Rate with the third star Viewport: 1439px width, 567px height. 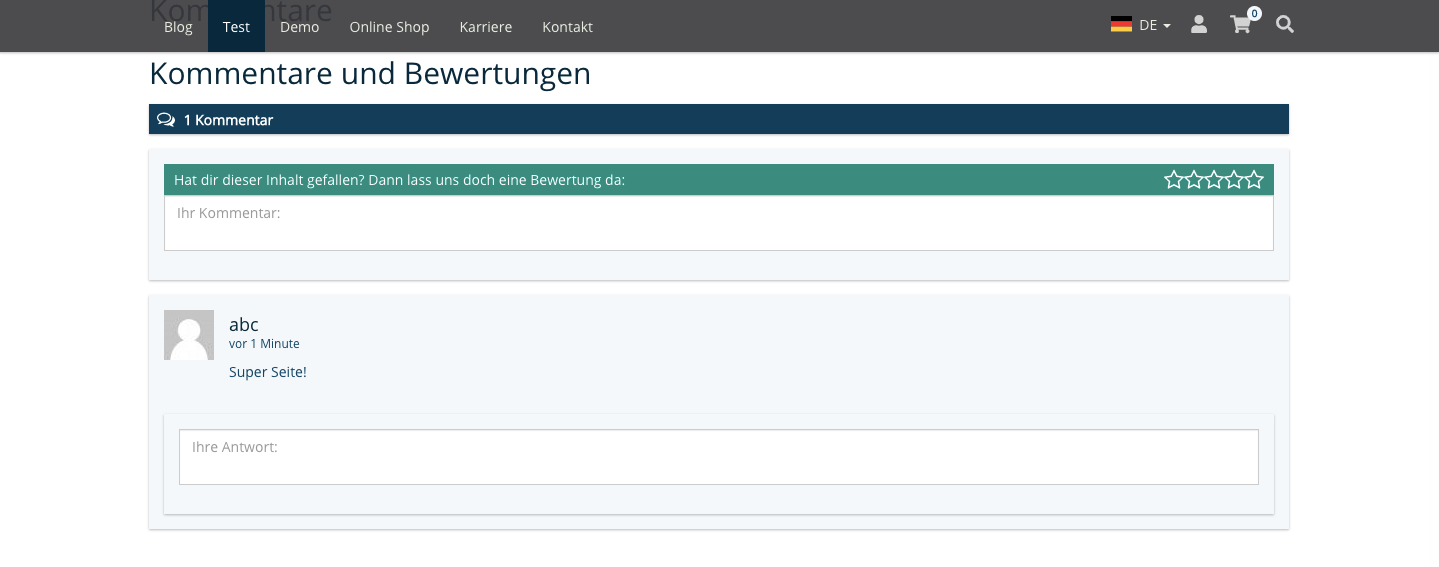pos(1214,180)
